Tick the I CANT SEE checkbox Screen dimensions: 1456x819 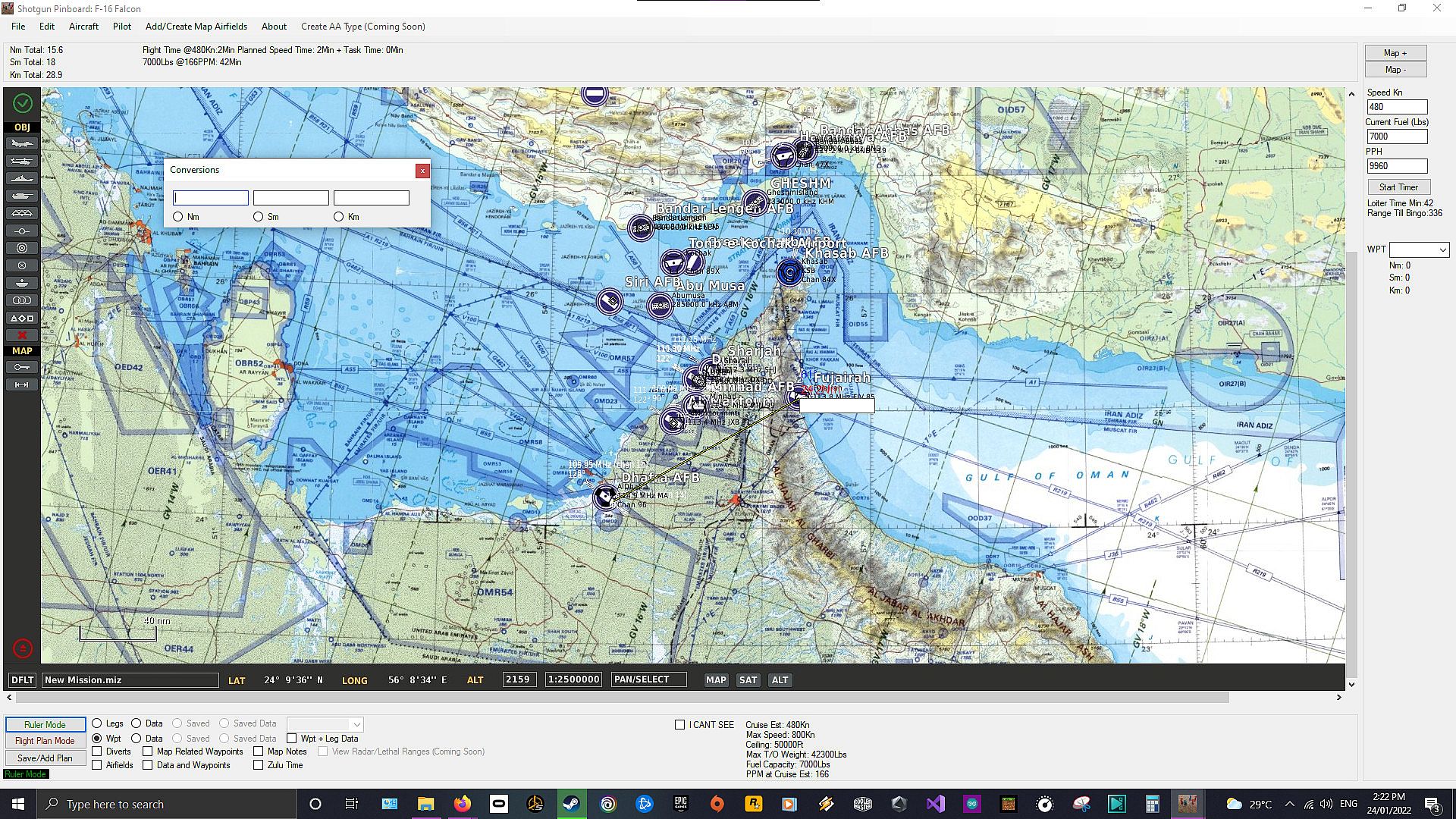[x=680, y=725]
